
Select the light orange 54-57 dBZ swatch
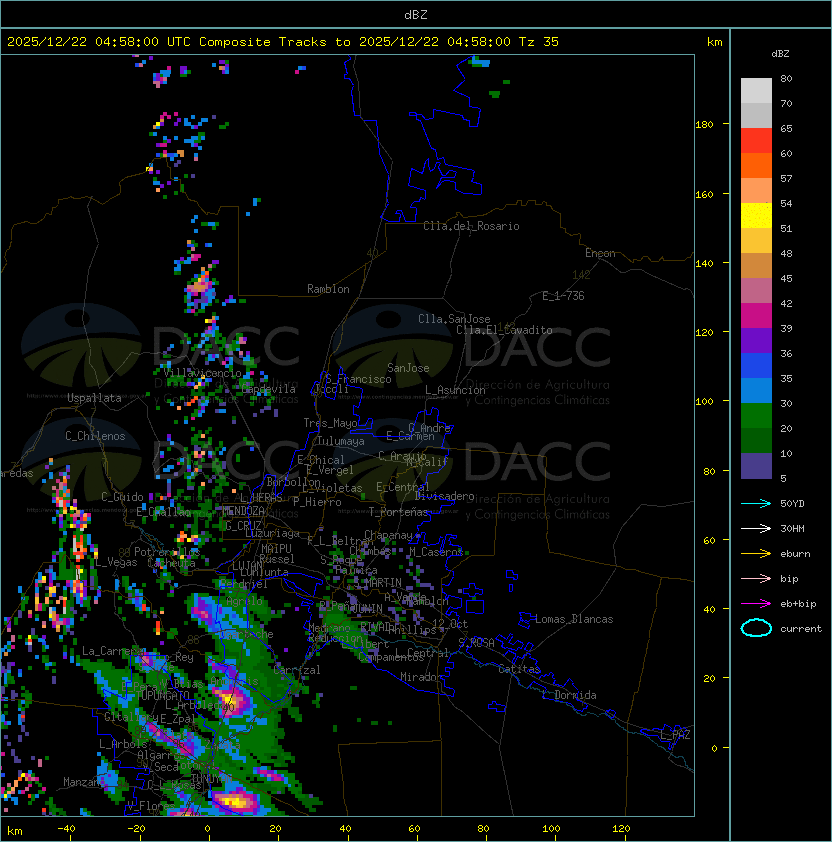click(756, 191)
